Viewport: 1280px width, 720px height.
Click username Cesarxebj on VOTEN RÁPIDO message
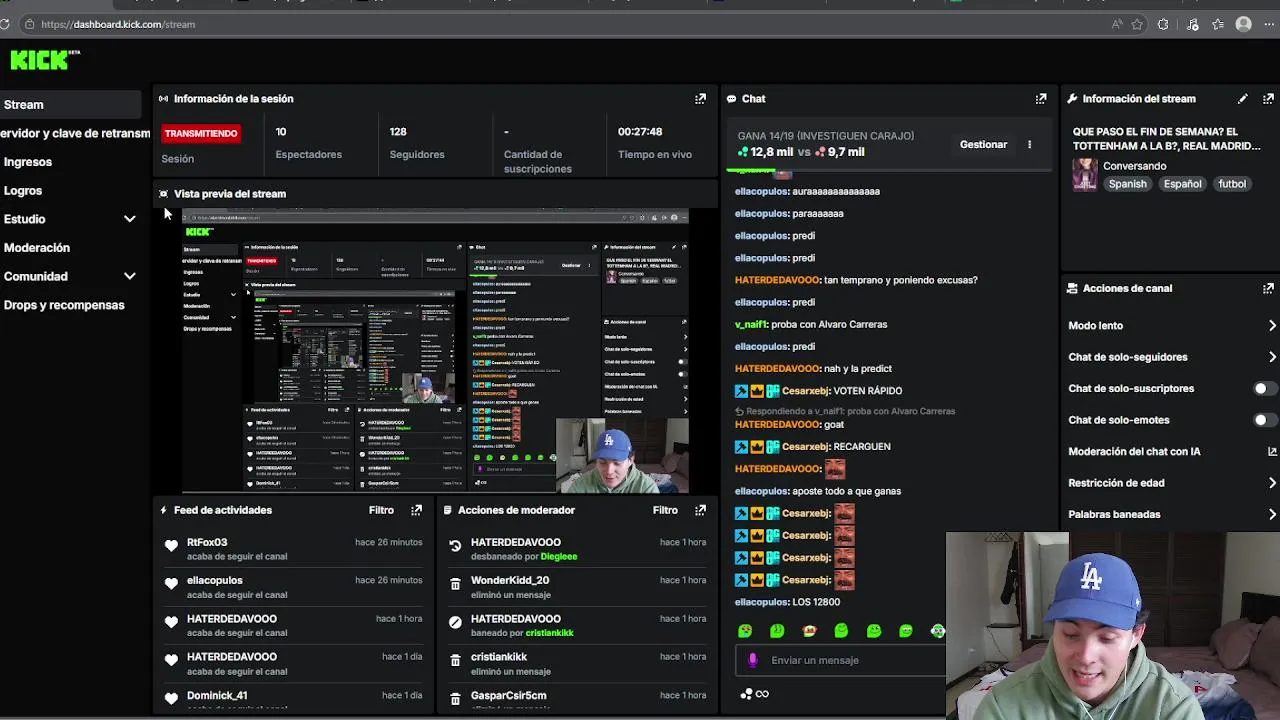(x=805, y=391)
